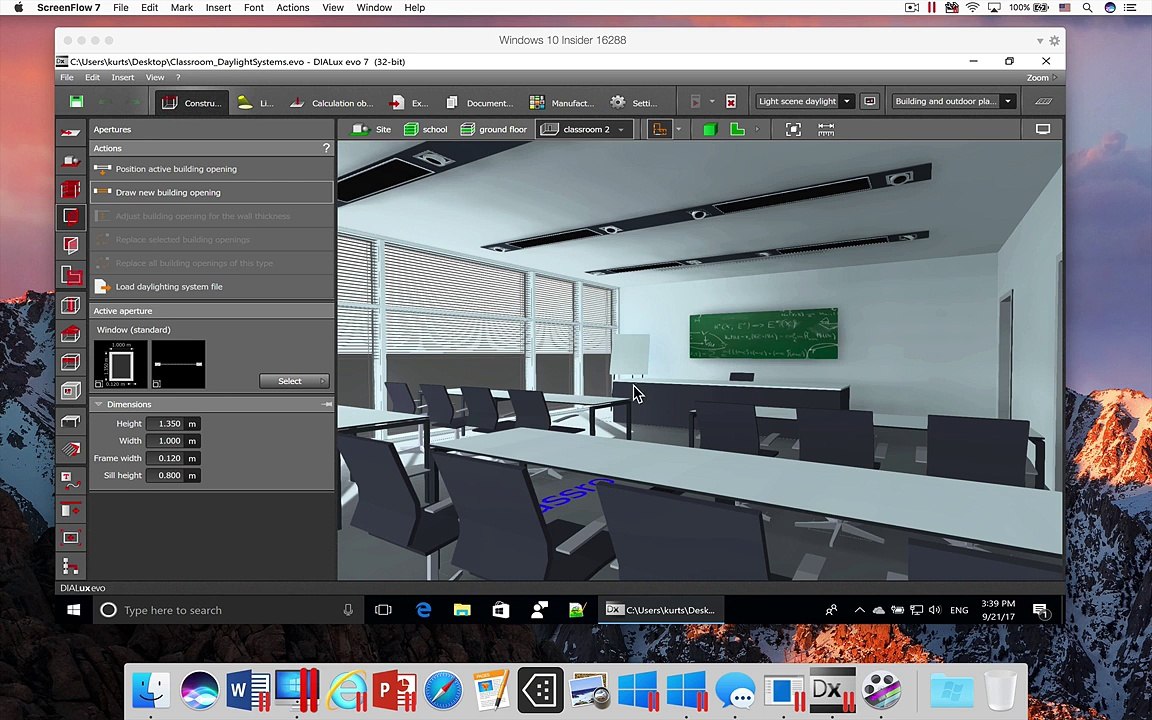Open the File menu in DIALux

[67, 77]
